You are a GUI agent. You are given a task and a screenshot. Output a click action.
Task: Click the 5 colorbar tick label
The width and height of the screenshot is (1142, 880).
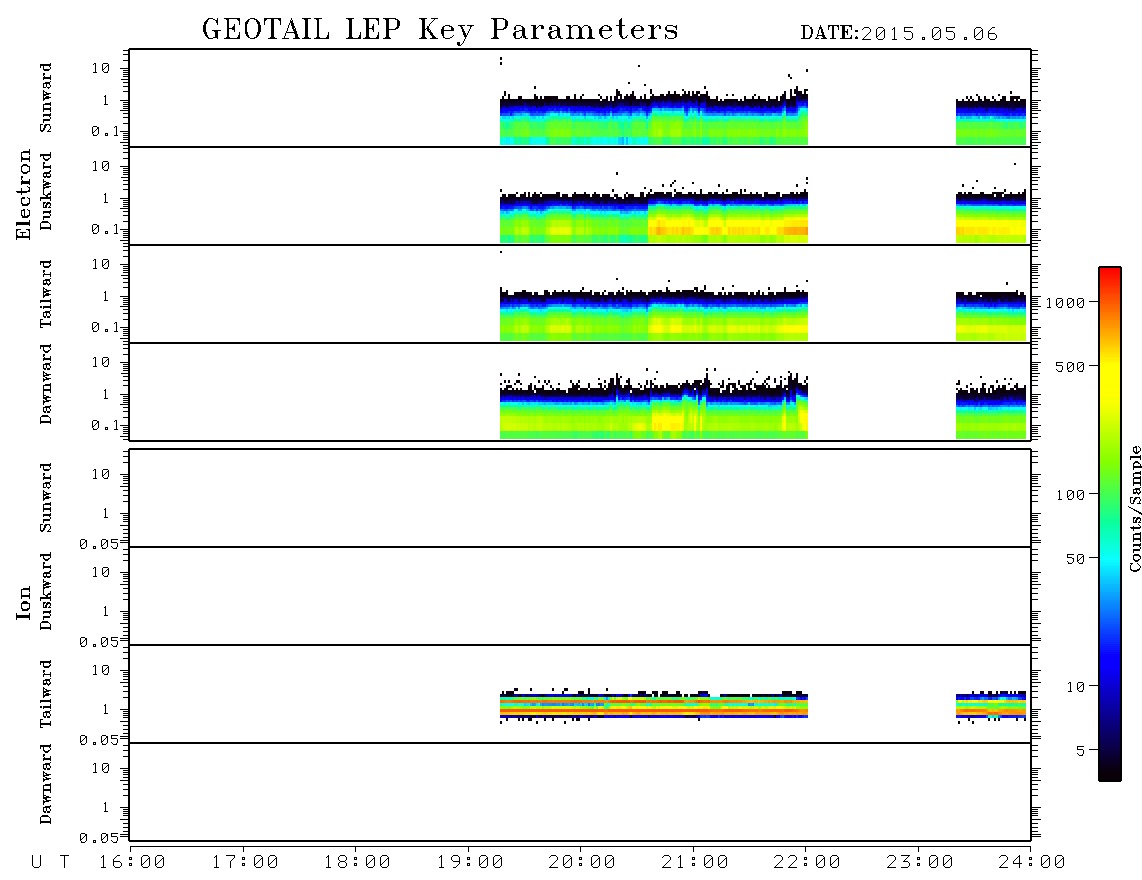1080,751
